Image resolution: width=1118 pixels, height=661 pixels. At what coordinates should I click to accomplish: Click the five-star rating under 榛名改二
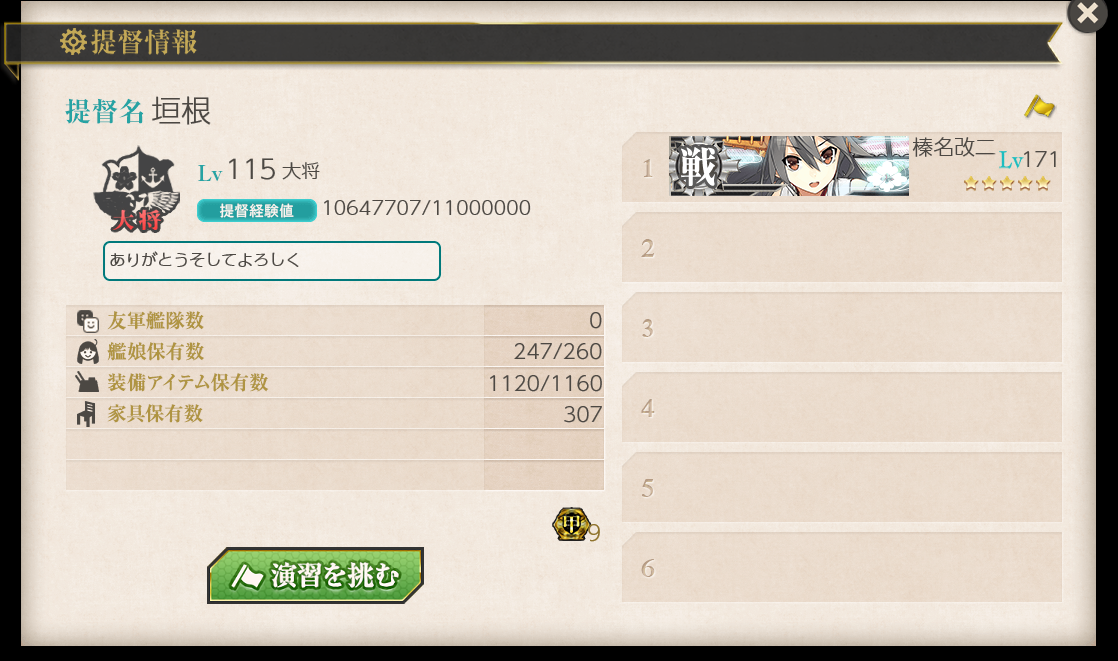(x=1007, y=184)
